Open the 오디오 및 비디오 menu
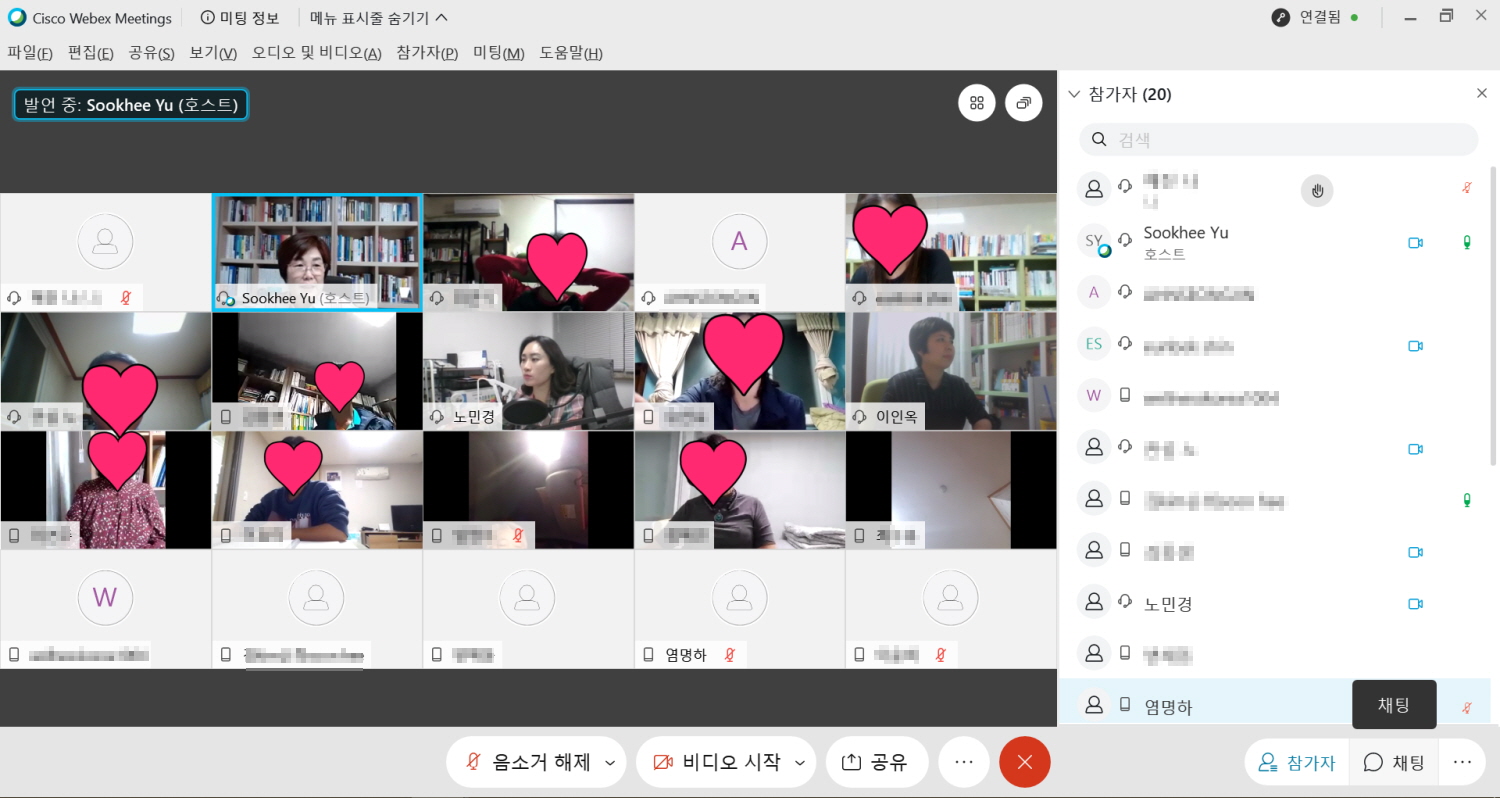The image size is (1500, 798). (x=316, y=53)
